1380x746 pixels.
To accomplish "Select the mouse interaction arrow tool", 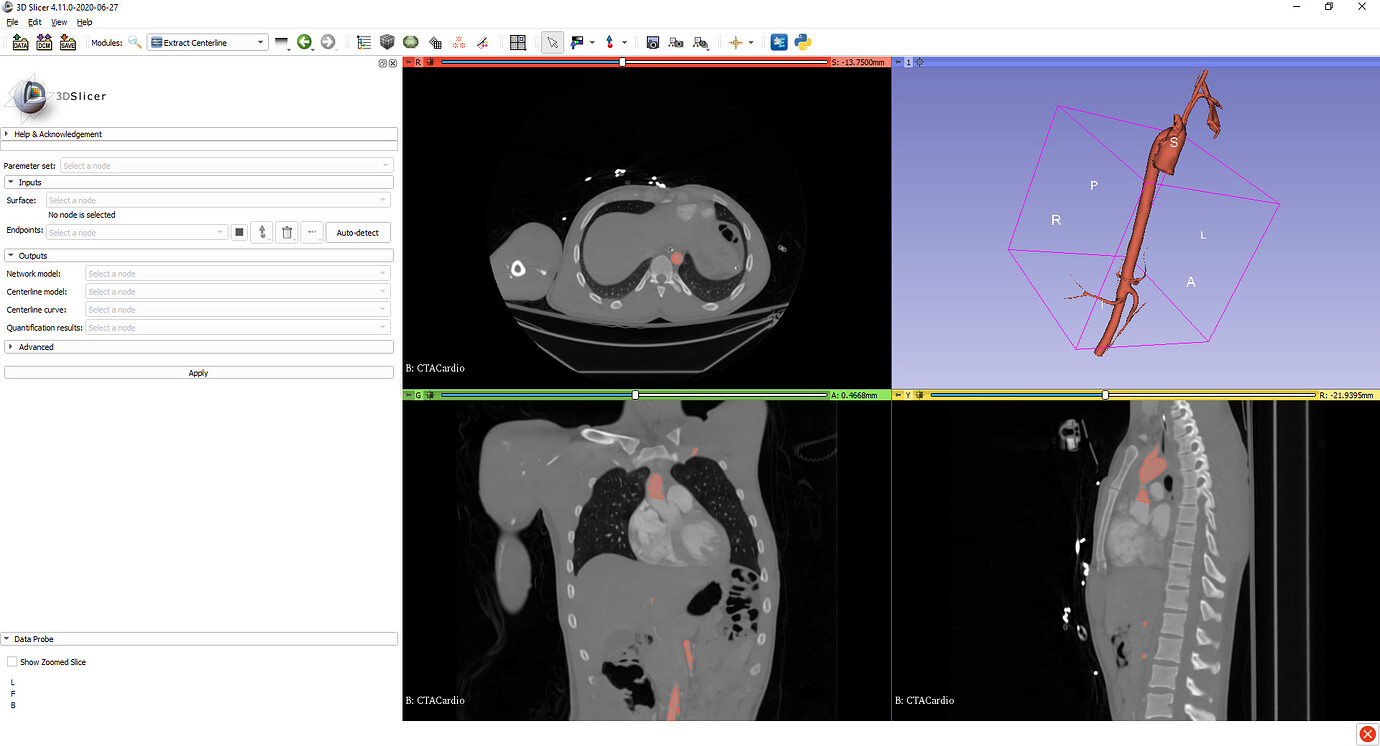I will [552, 42].
